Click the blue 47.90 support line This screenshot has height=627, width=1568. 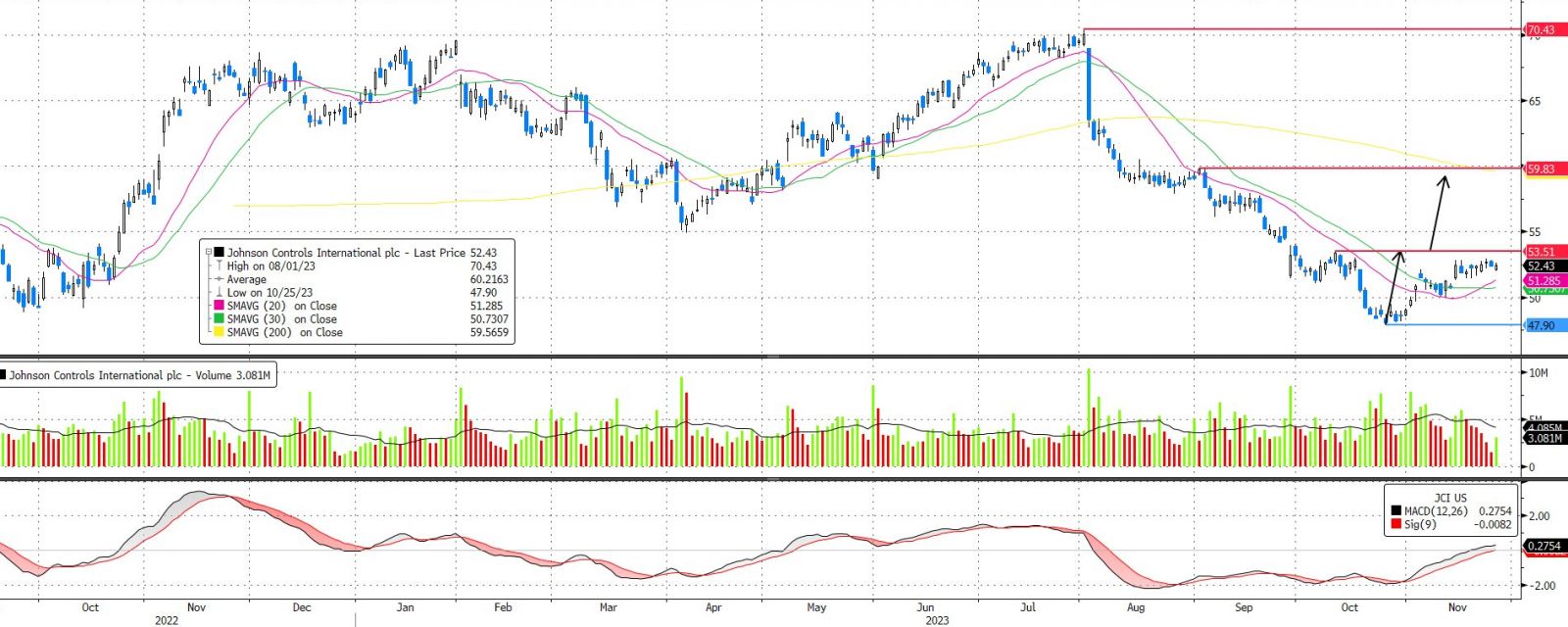[1453, 325]
